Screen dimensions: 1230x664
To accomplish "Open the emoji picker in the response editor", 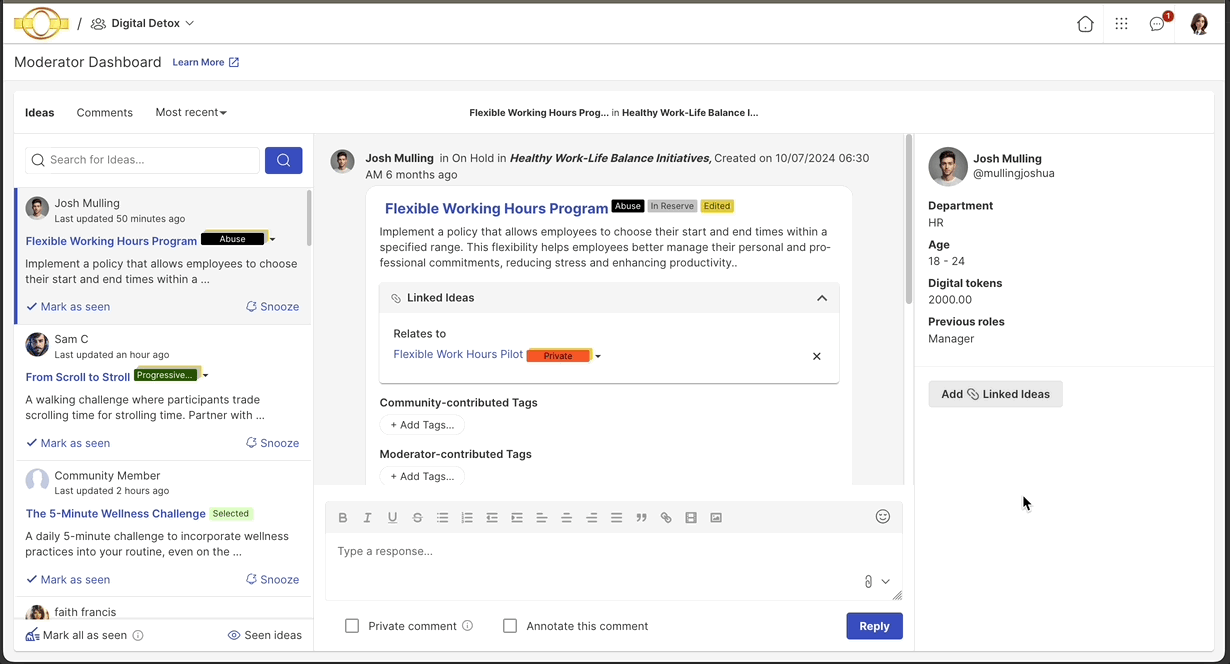I will 883,516.
